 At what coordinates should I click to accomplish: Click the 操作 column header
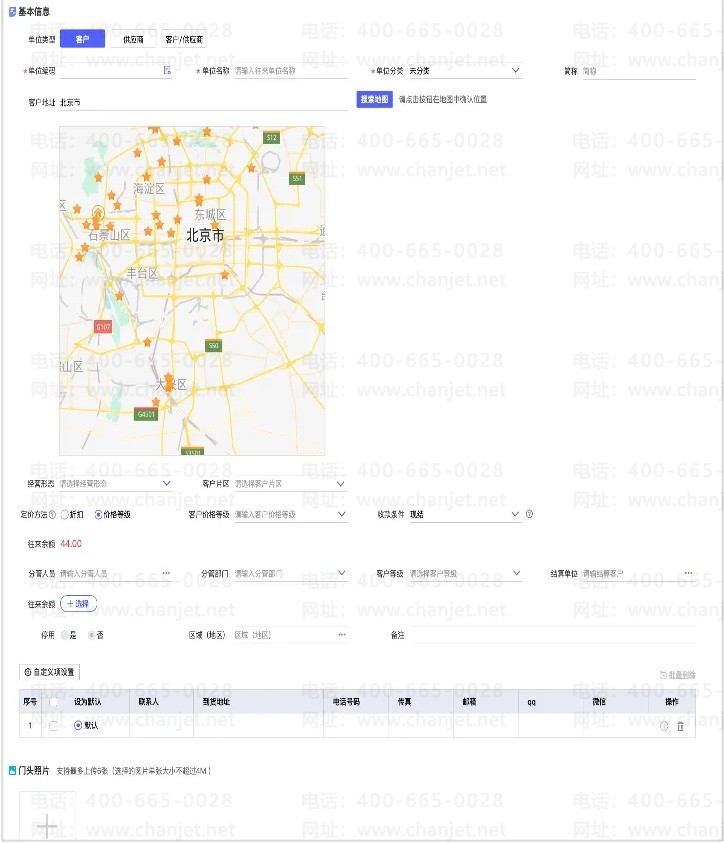tap(672, 702)
